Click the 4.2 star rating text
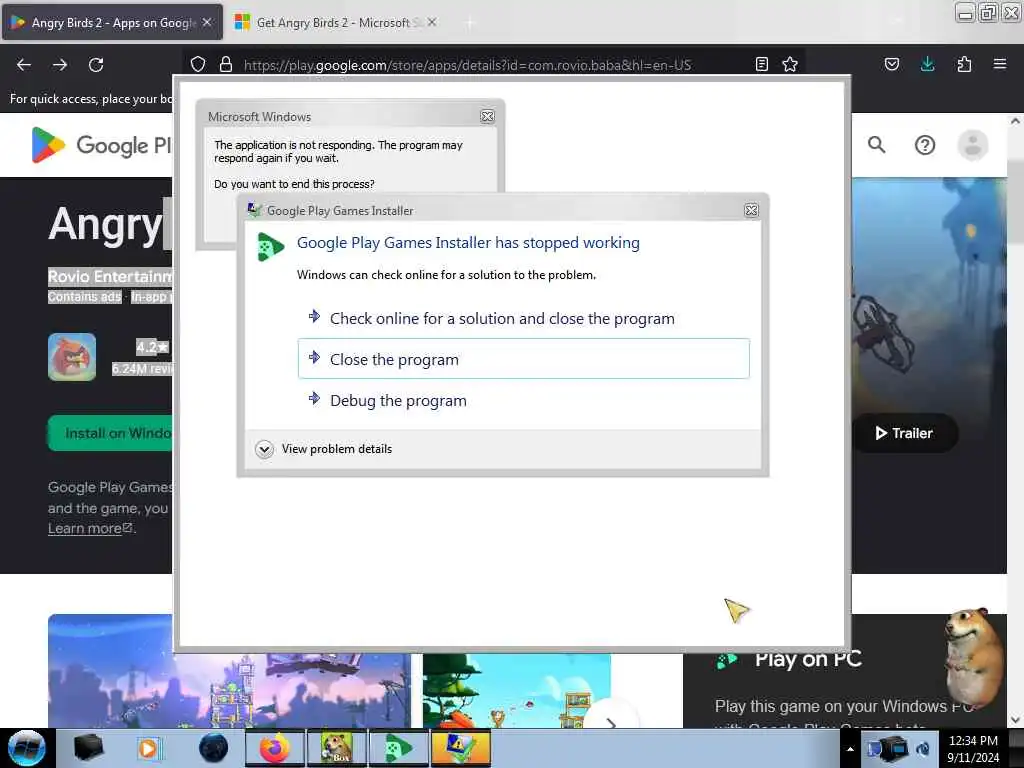The image size is (1024, 768). click(x=152, y=347)
